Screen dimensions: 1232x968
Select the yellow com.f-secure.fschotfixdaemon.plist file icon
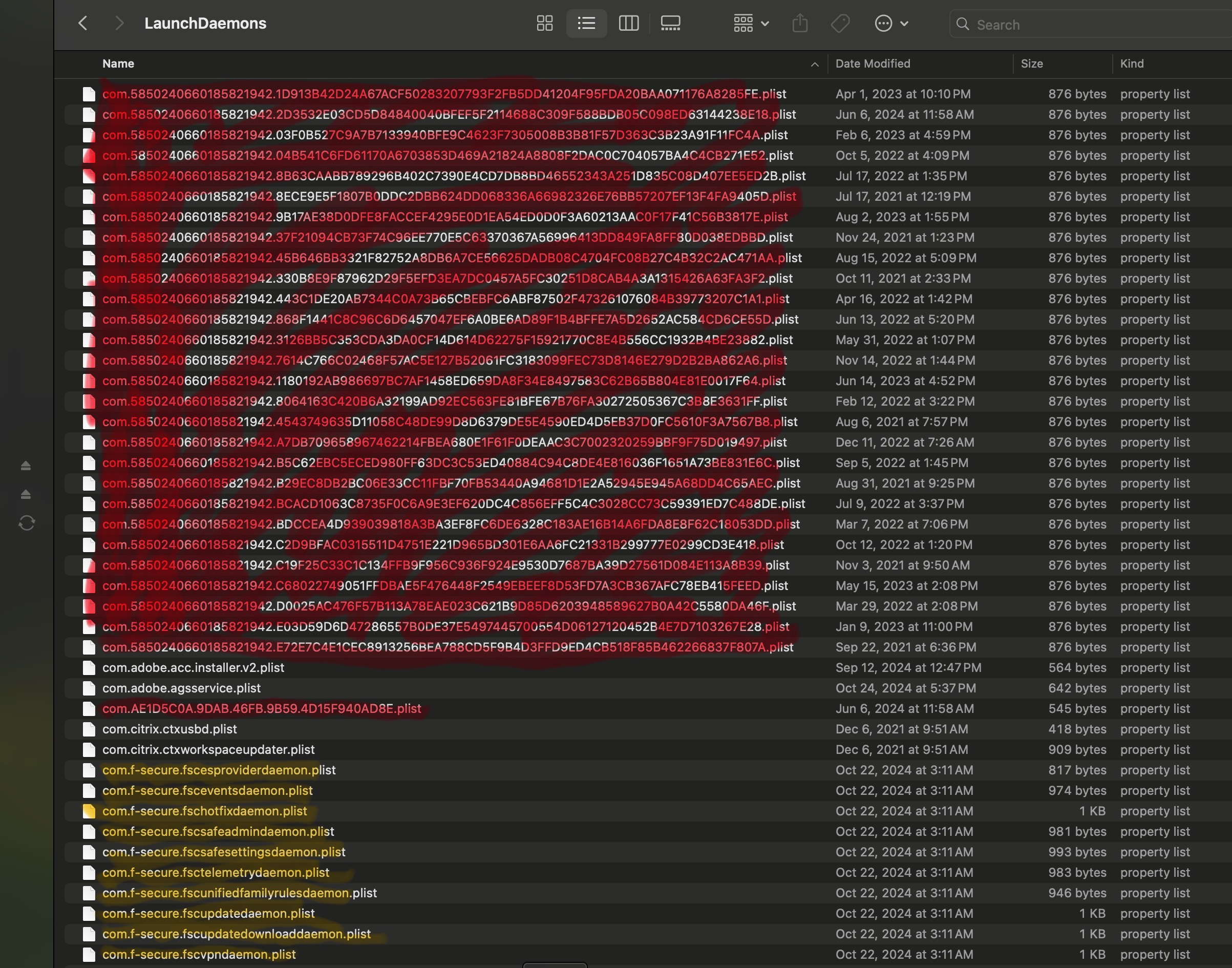tap(89, 811)
